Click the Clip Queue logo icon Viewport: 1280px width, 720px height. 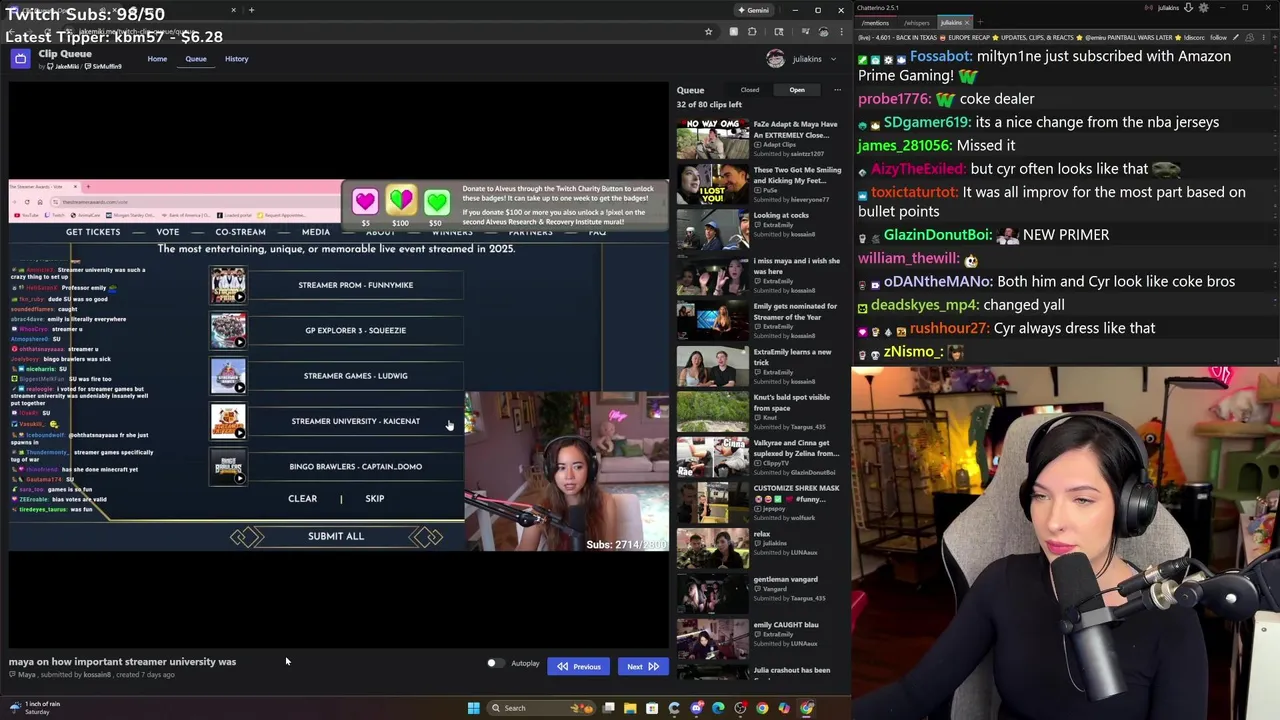20,59
